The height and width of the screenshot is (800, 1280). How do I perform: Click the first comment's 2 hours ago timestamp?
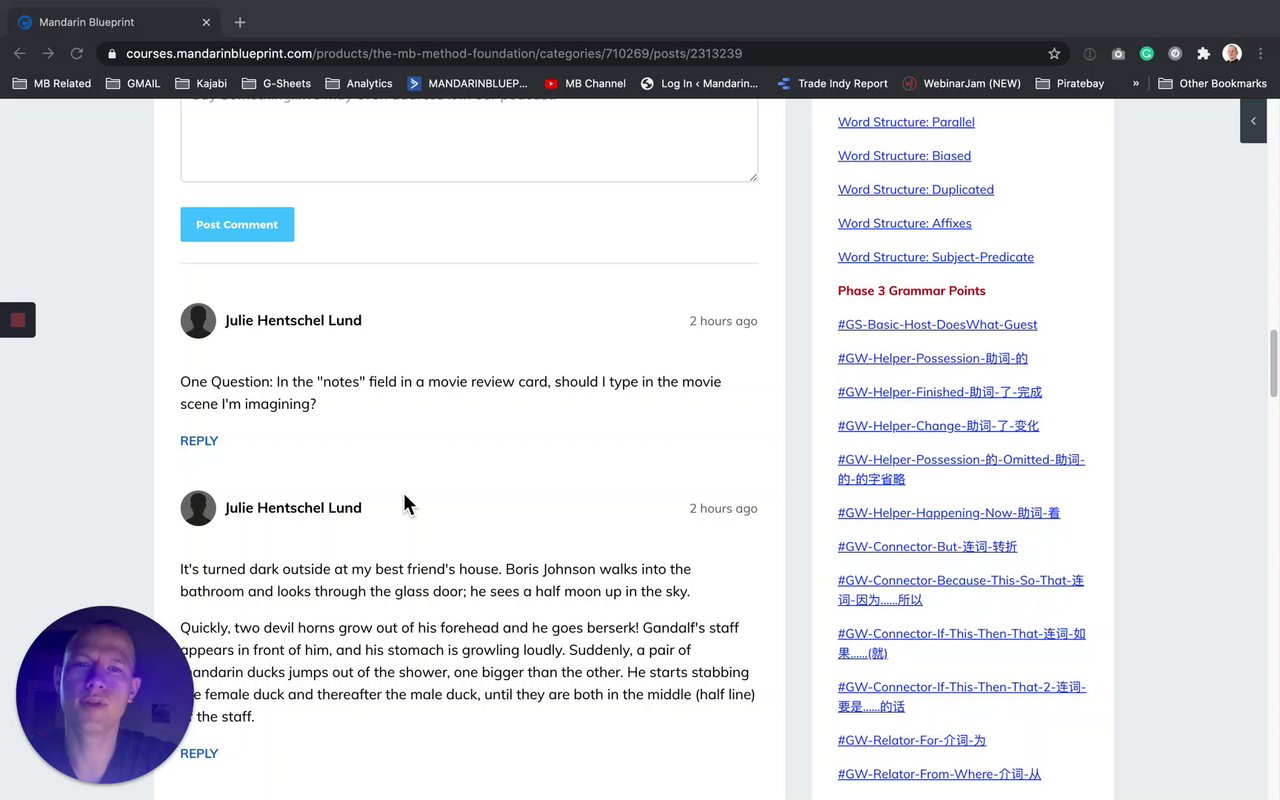point(723,321)
